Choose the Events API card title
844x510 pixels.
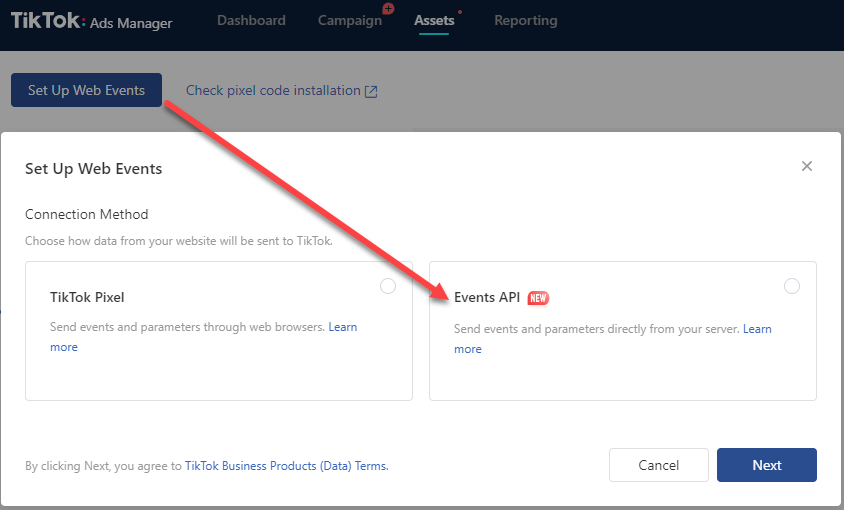tap(487, 297)
